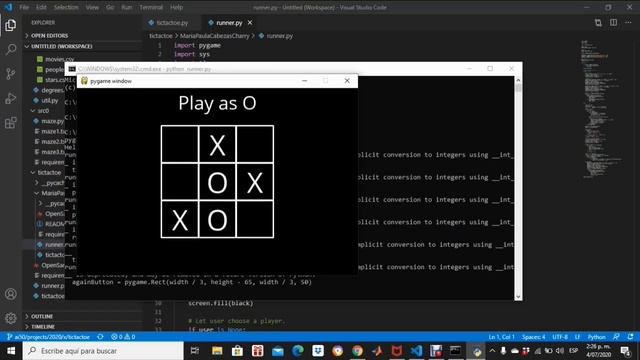Open errors and warnings count in status bar
Screen dimensions: 640x360
123,337
